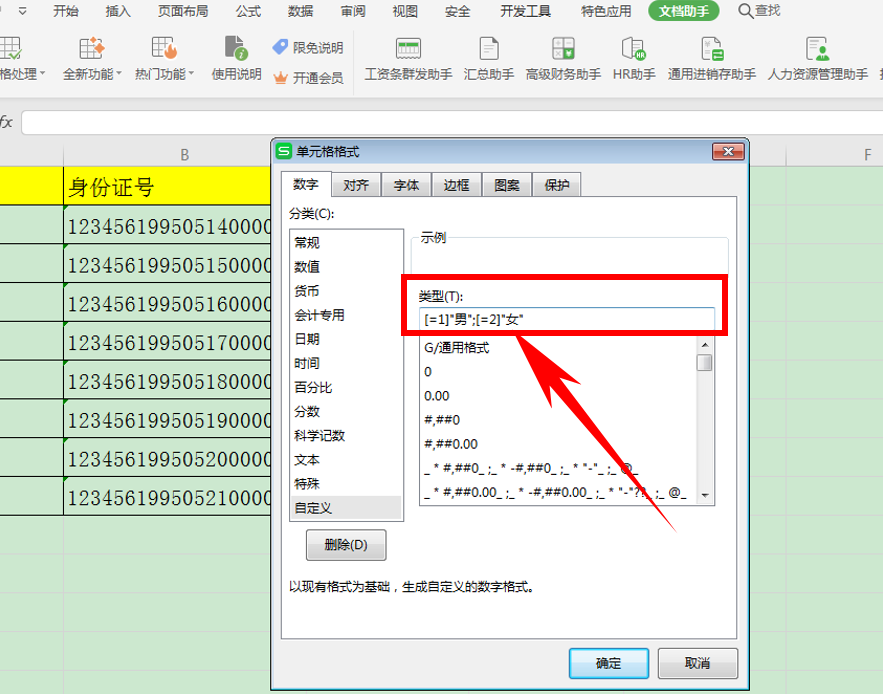The height and width of the screenshot is (694, 883).
Task: Select #,##0.00 format in the type list
Action: 559,444
